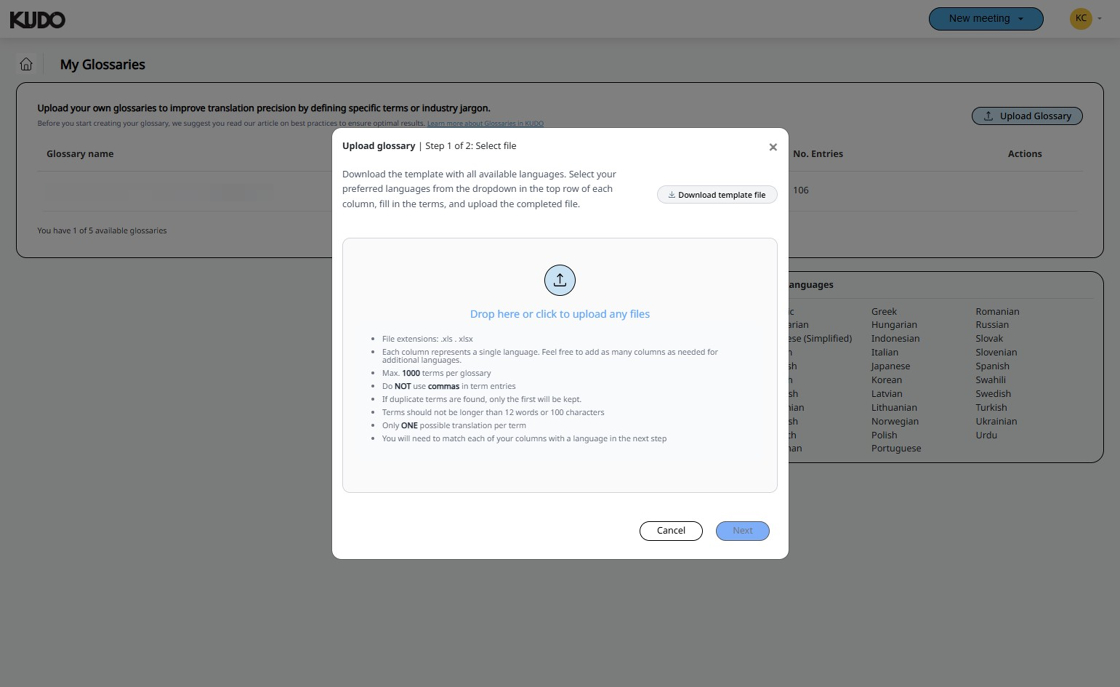The width and height of the screenshot is (1120, 687).
Task: Select Polish in the languages list
Action: point(884,435)
